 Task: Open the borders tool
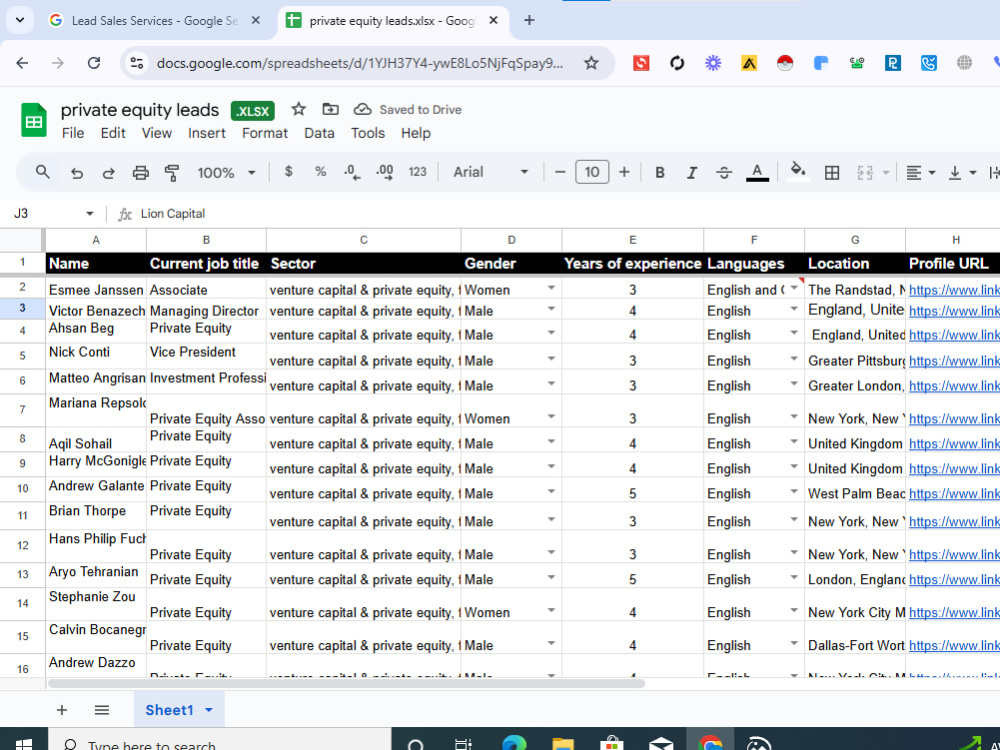pos(832,172)
